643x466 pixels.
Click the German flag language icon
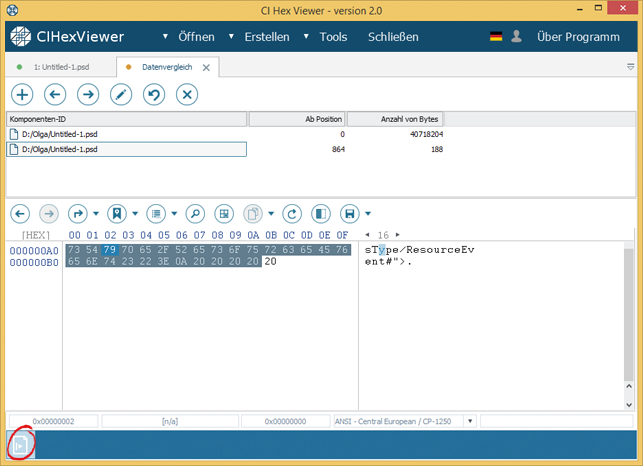(x=496, y=37)
